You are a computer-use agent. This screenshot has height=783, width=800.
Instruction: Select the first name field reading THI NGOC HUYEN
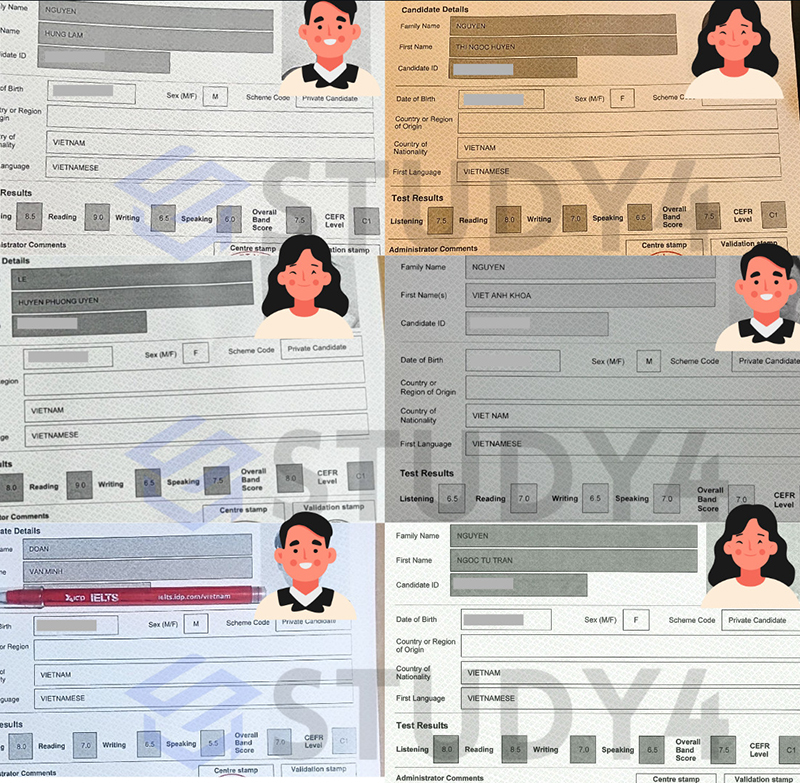click(563, 46)
